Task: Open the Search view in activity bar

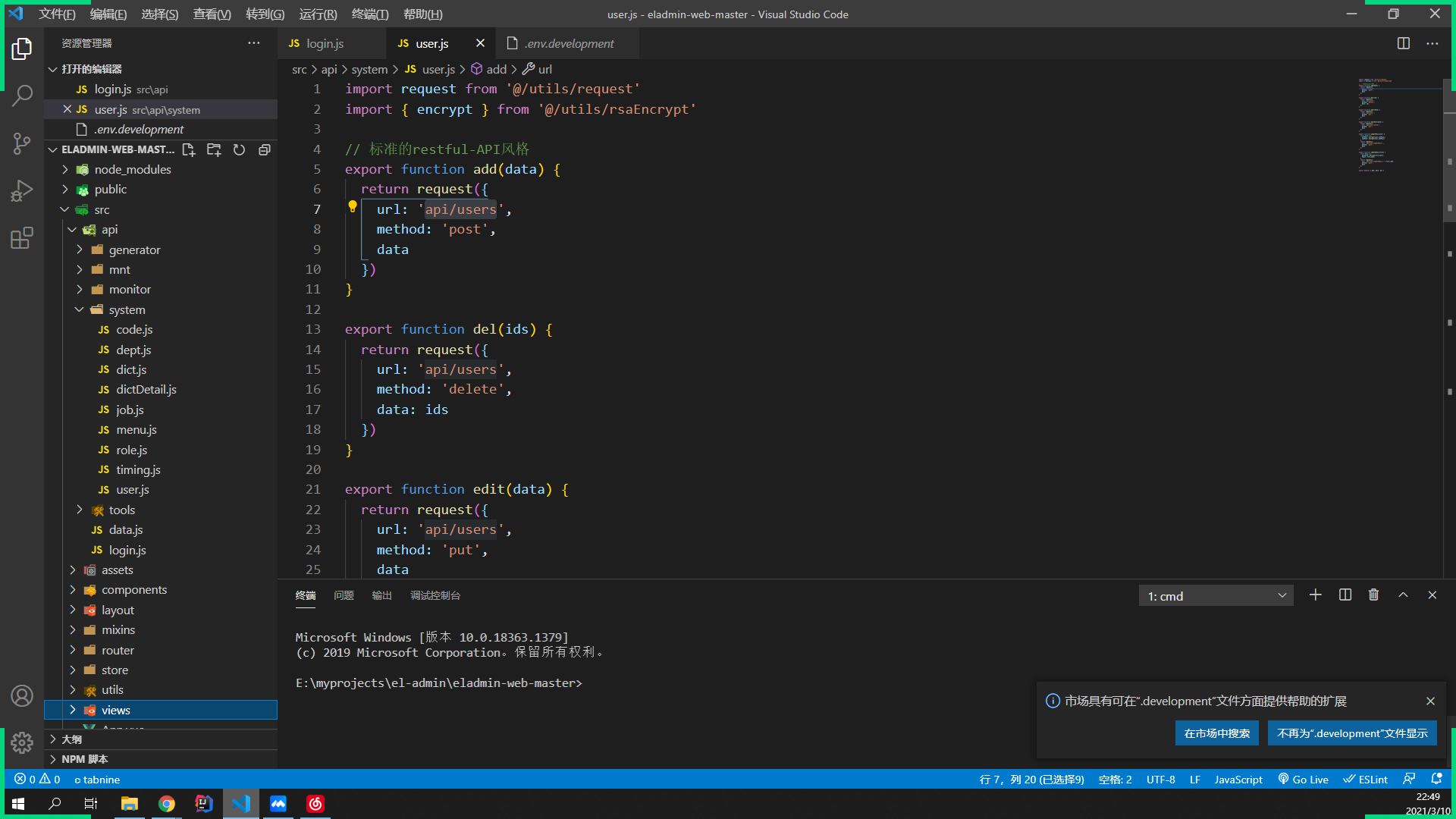Action: 22,96
